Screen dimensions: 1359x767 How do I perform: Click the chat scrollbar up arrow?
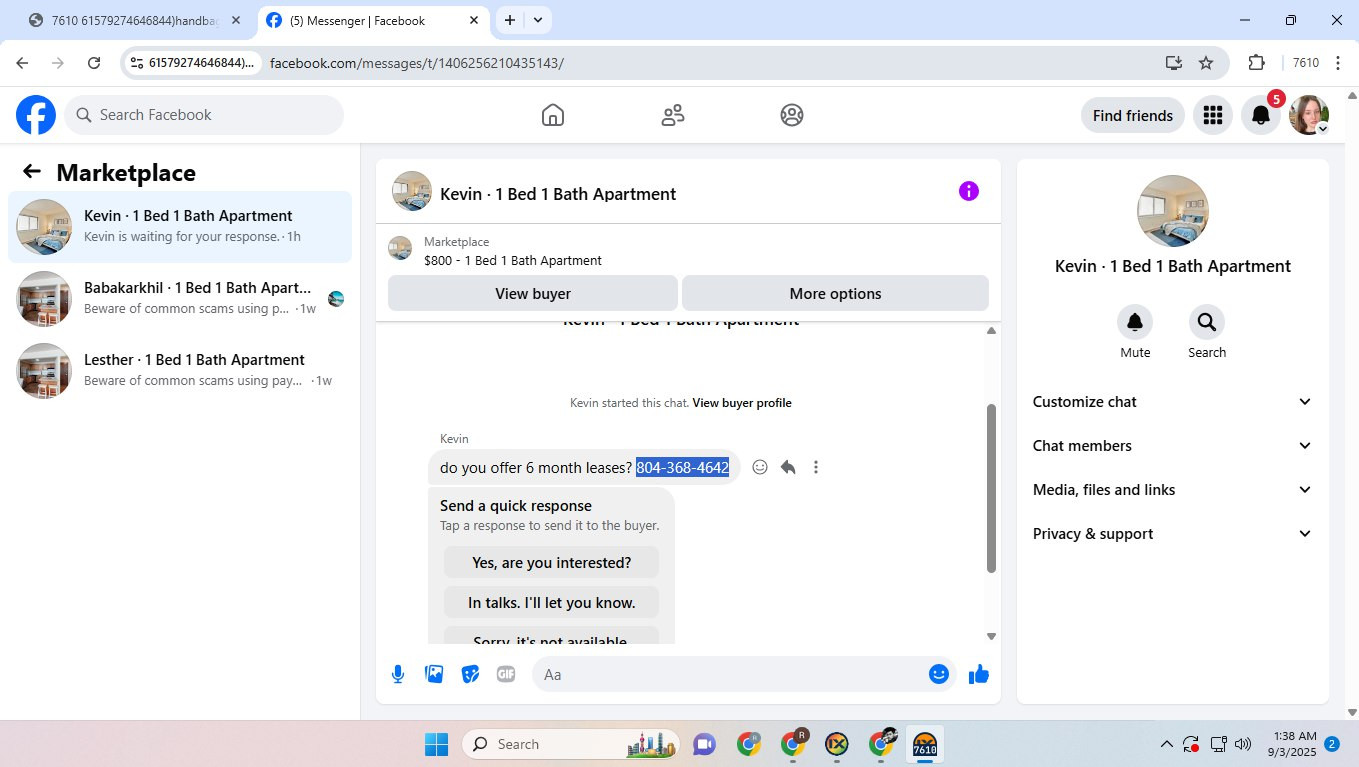click(x=991, y=330)
